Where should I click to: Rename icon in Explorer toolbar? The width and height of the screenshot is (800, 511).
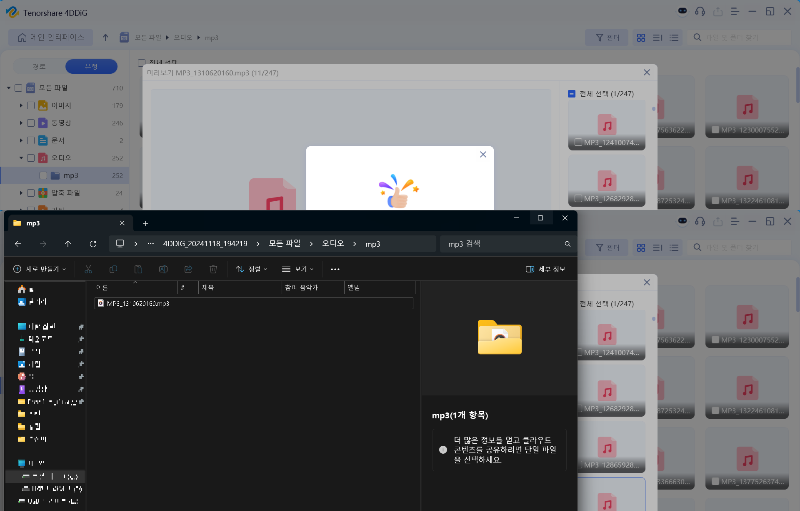pyautogui.click(x=163, y=269)
